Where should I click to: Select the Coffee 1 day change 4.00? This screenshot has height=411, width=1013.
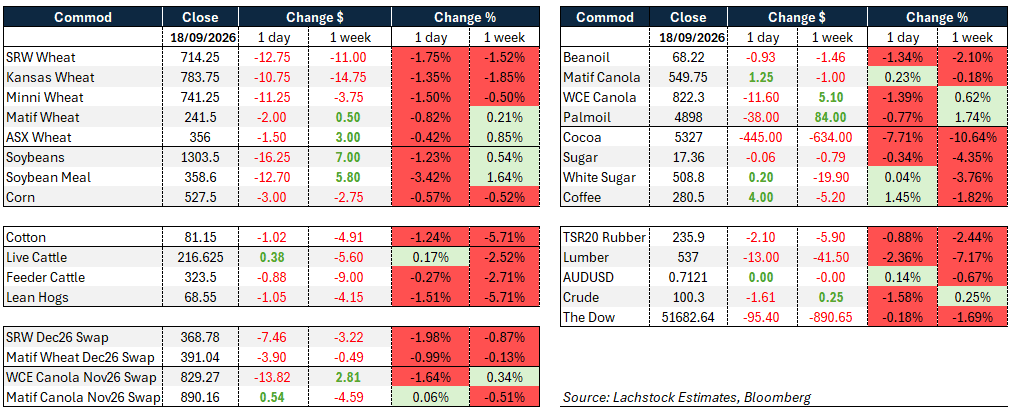click(763, 198)
